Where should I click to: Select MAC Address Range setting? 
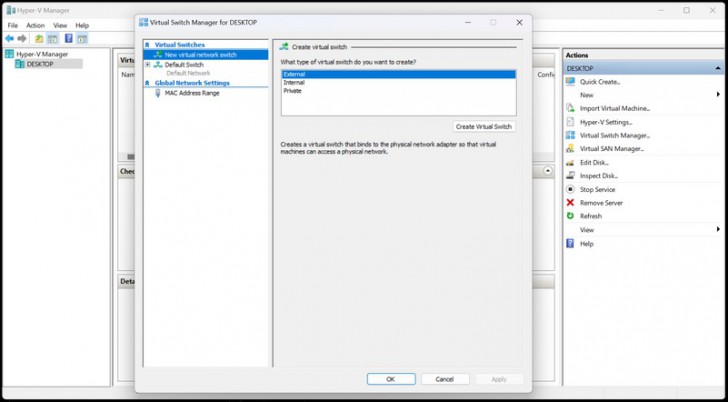click(x=192, y=93)
